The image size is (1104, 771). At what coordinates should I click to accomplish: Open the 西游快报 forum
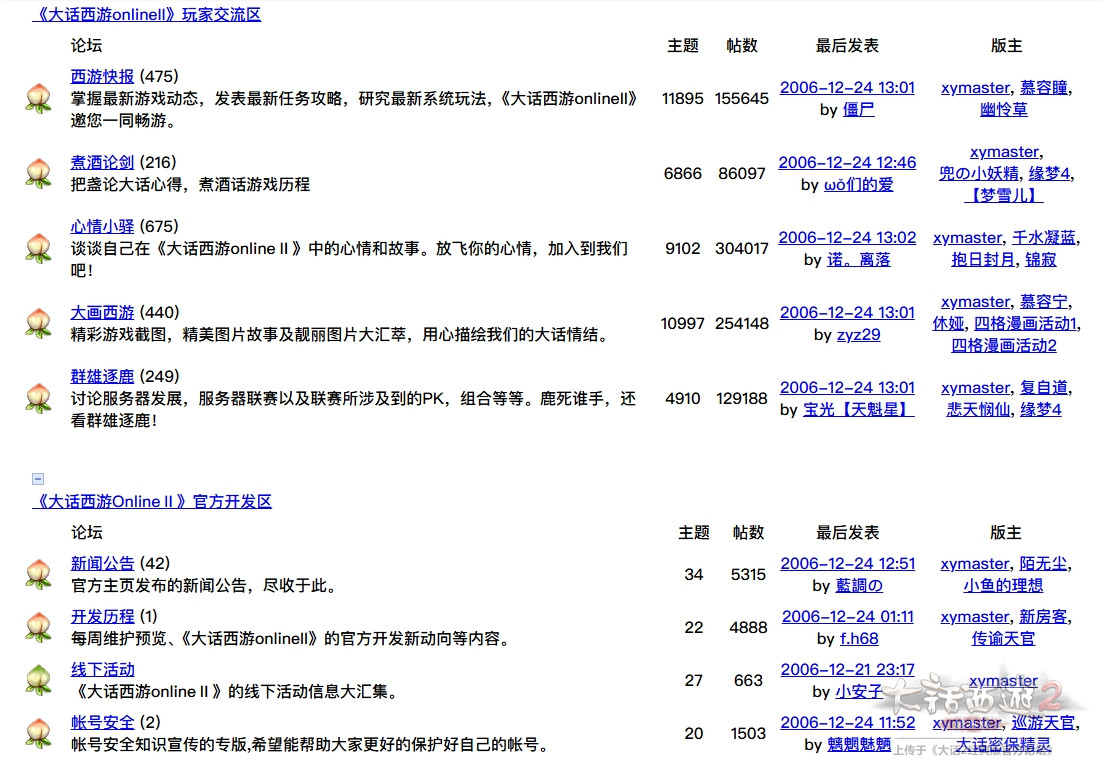tap(102, 76)
